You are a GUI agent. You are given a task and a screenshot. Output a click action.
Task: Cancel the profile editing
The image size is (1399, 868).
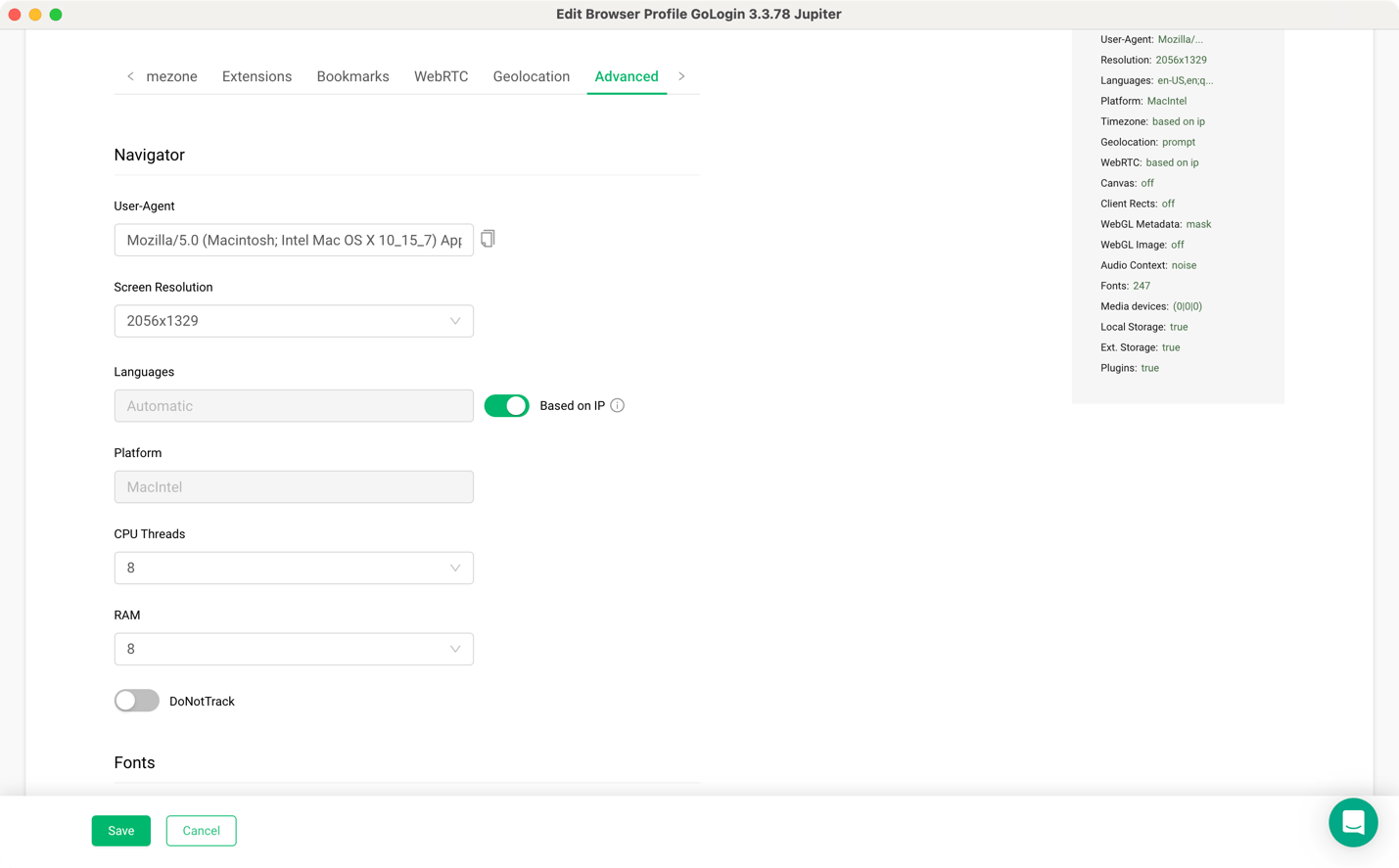click(201, 831)
